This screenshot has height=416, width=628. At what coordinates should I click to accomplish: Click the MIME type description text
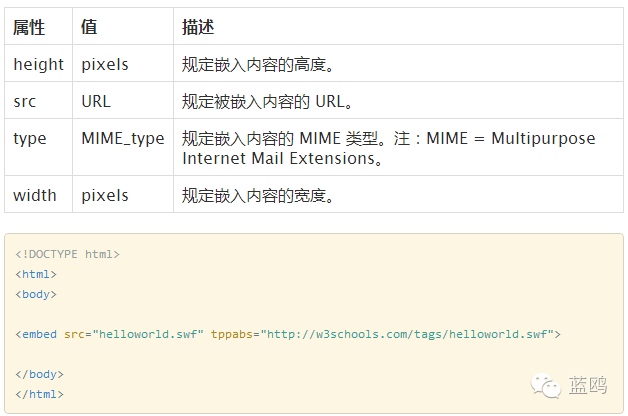point(388,148)
